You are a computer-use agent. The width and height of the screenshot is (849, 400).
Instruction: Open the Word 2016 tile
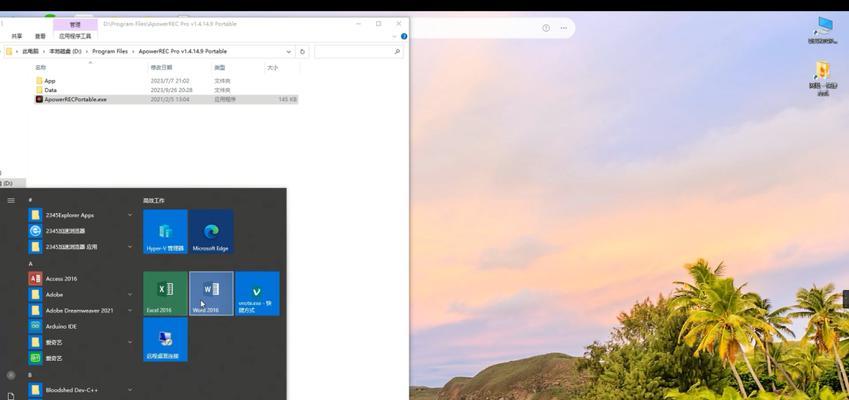point(211,293)
